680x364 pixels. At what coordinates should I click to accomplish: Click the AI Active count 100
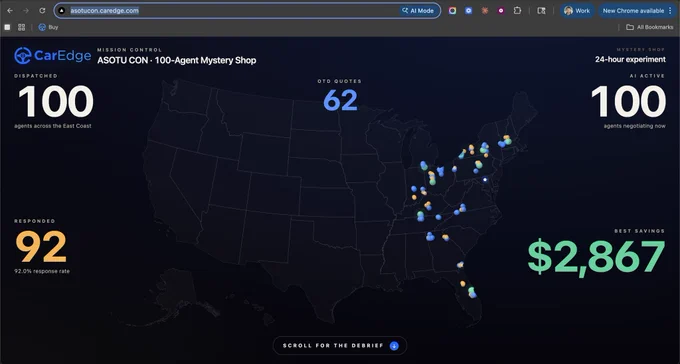click(x=628, y=101)
